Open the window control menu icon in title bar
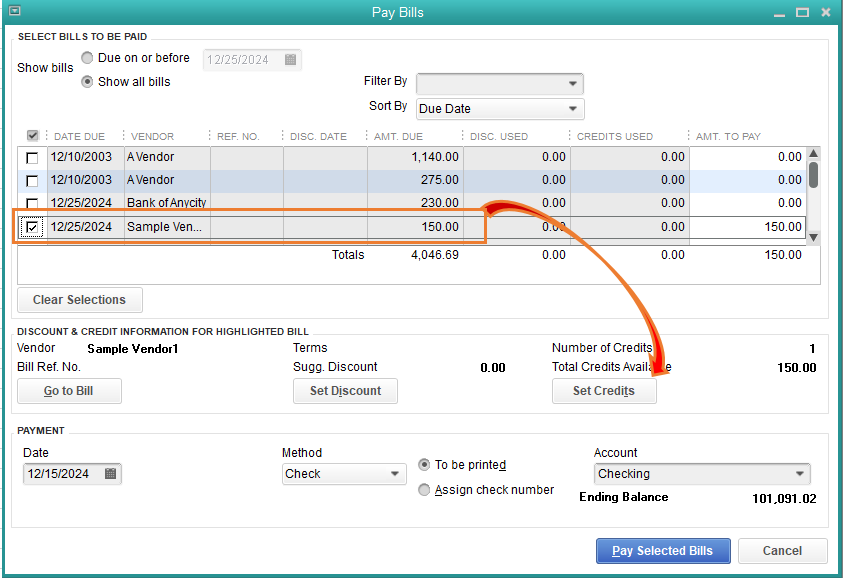Viewport: 843px width, 578px height. coord(15,10)
